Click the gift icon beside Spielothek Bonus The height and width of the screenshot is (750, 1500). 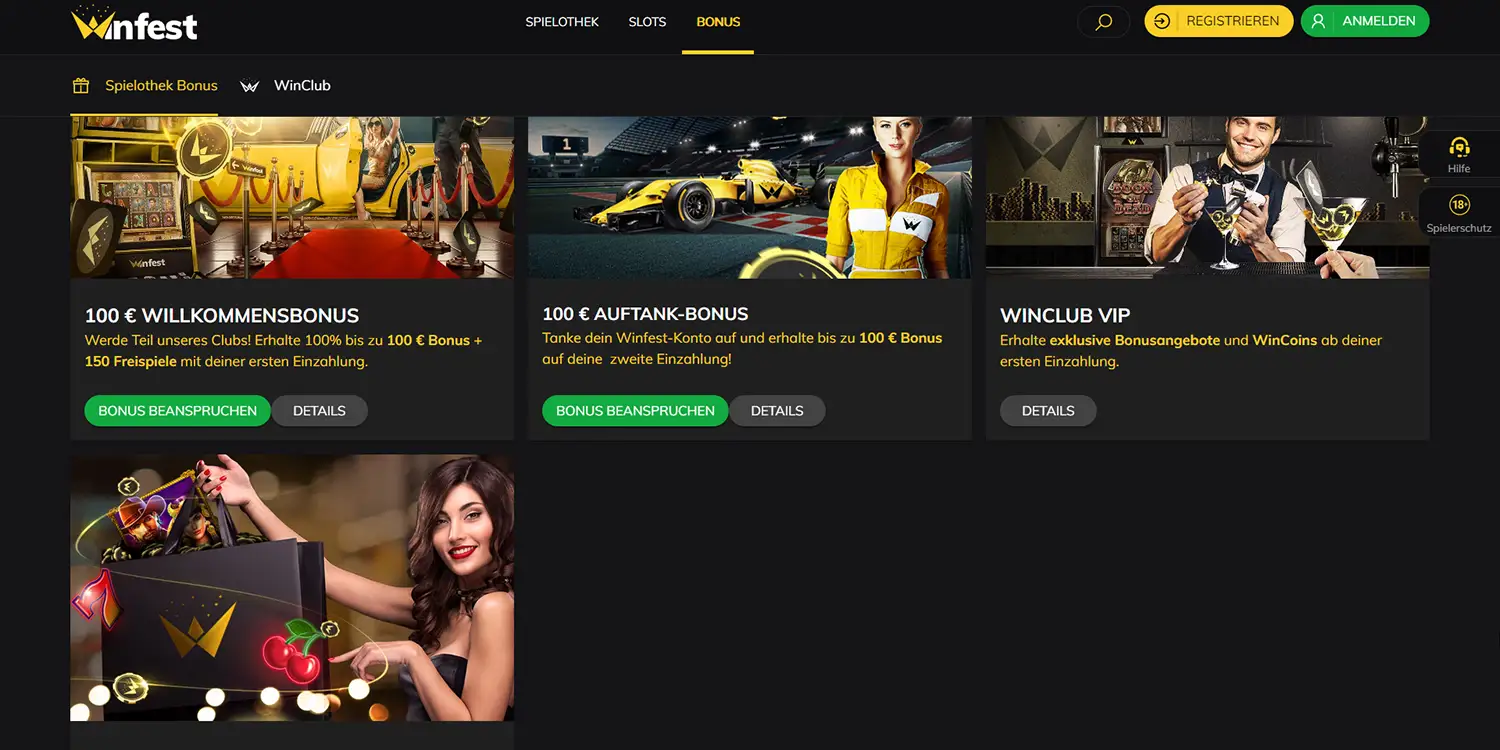(81, 86)
